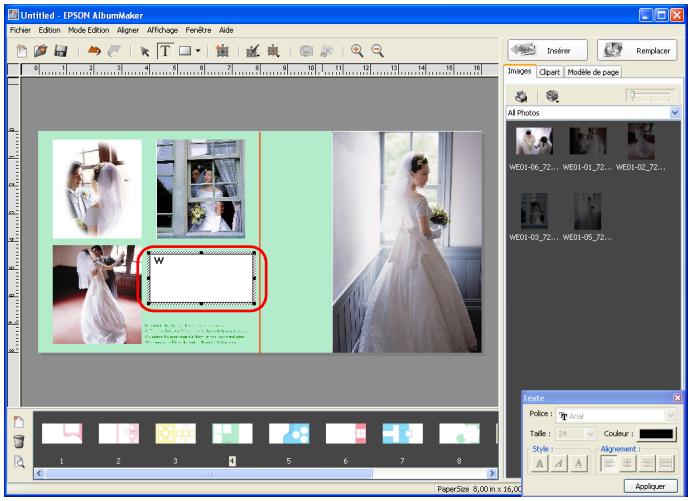Select photo thumbnail WE01-02_72
692x501 pixels.
tap(641, 141)
